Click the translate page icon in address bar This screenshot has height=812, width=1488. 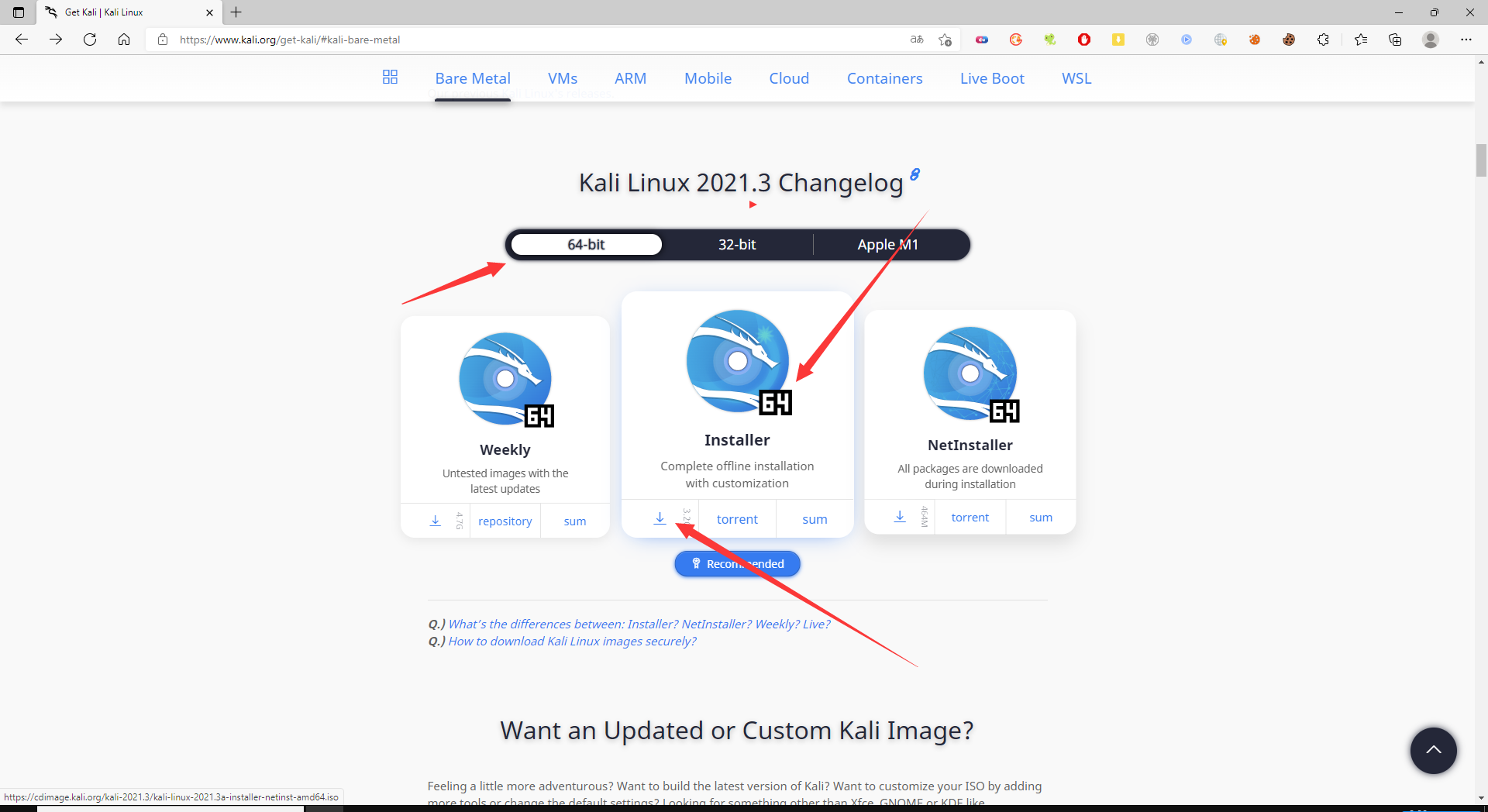click(917, 40)
